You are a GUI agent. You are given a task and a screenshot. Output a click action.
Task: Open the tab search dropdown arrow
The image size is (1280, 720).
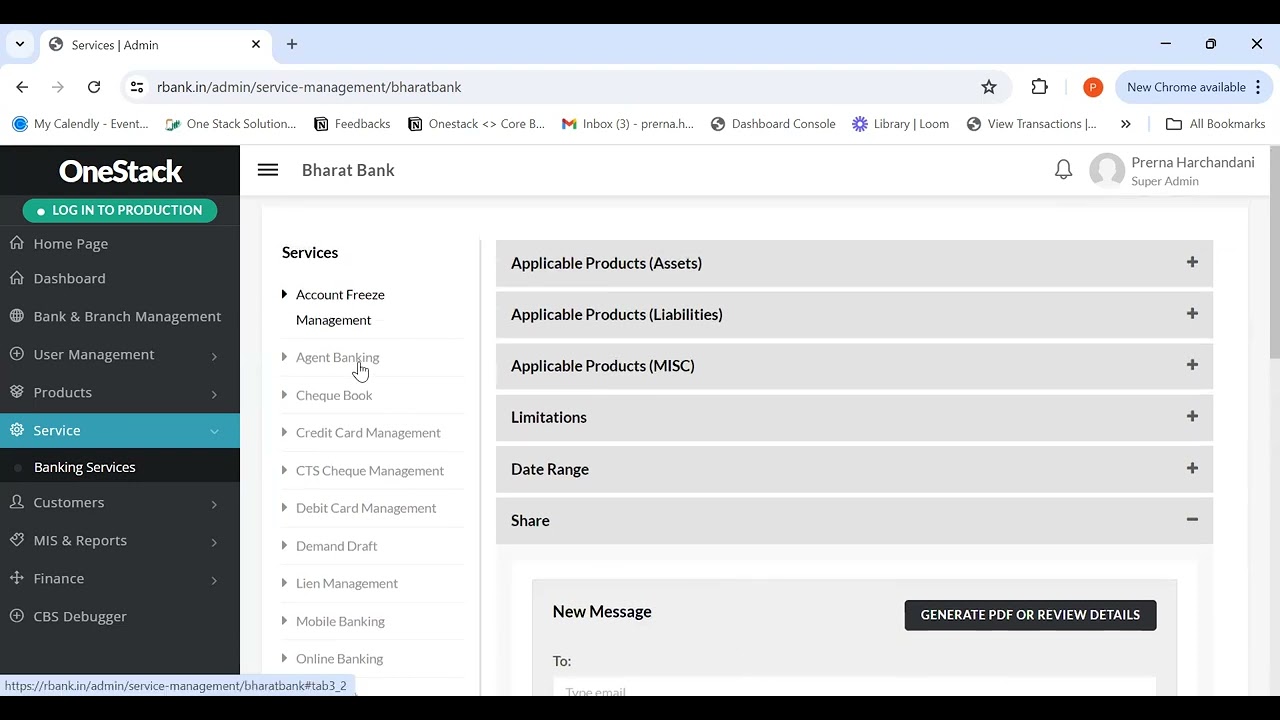click(x=19, y=44)
